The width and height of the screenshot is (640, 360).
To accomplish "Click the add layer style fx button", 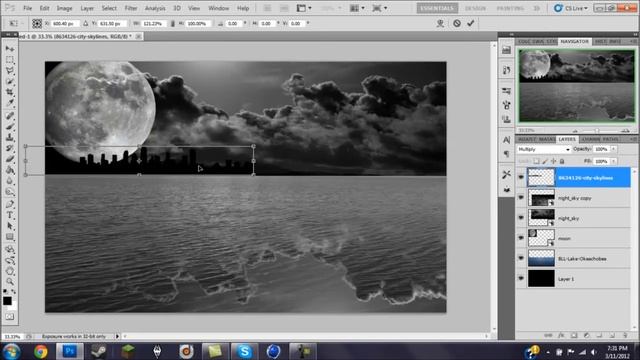I will click(x=561, y=335).
